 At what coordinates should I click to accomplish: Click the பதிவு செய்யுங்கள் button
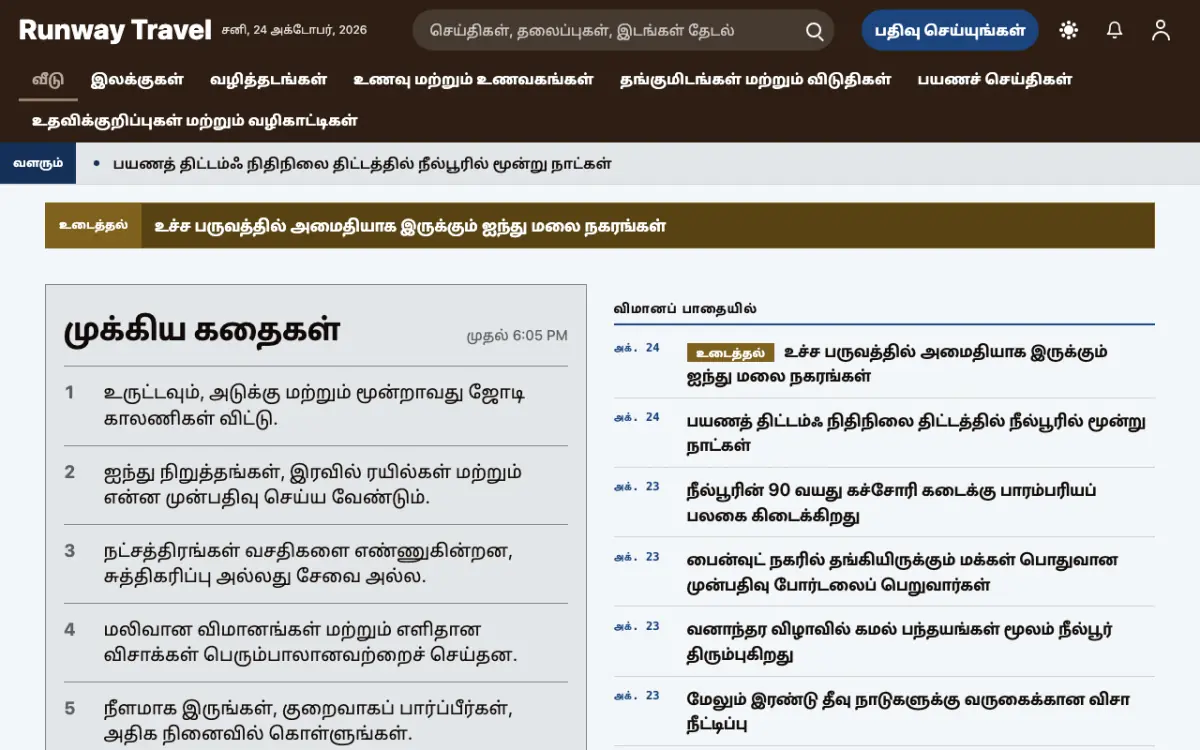(x=950, y=30)
